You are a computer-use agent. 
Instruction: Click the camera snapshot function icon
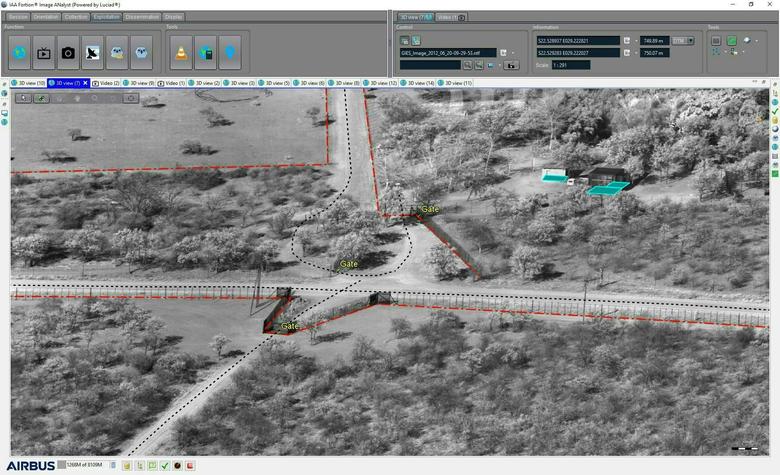coord(68,53)
